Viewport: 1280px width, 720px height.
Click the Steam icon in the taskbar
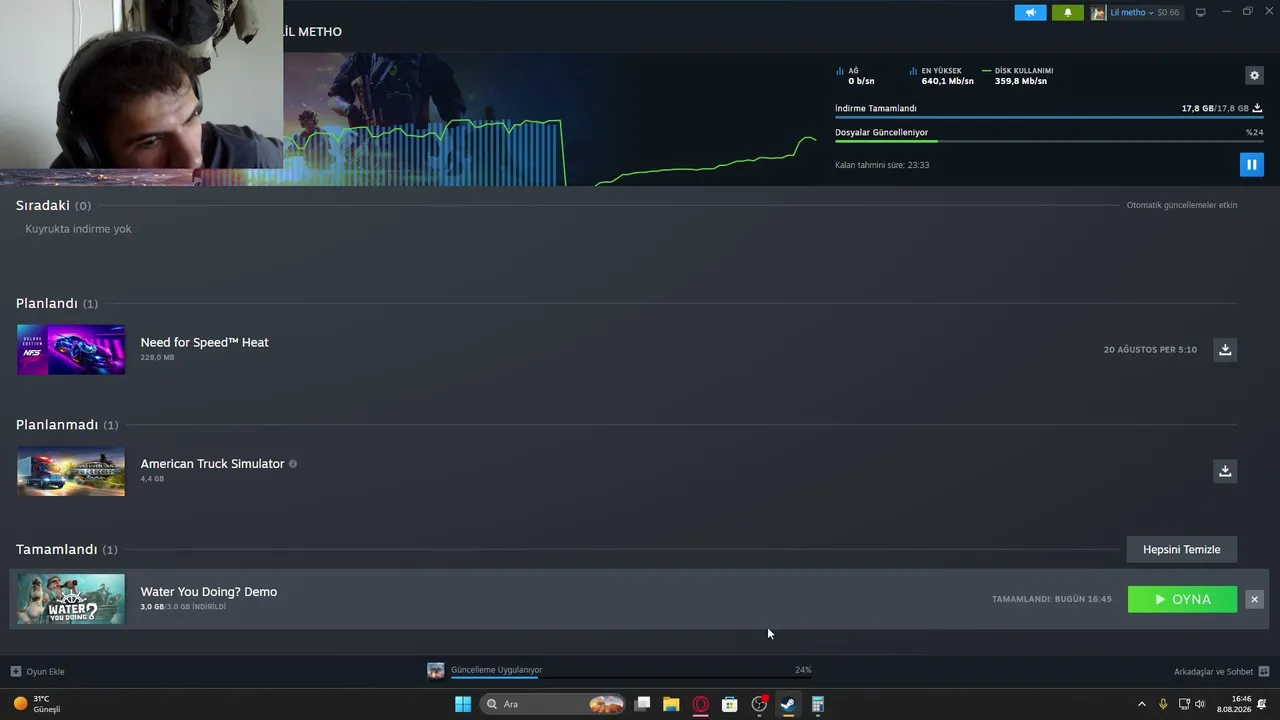[788, 704]
